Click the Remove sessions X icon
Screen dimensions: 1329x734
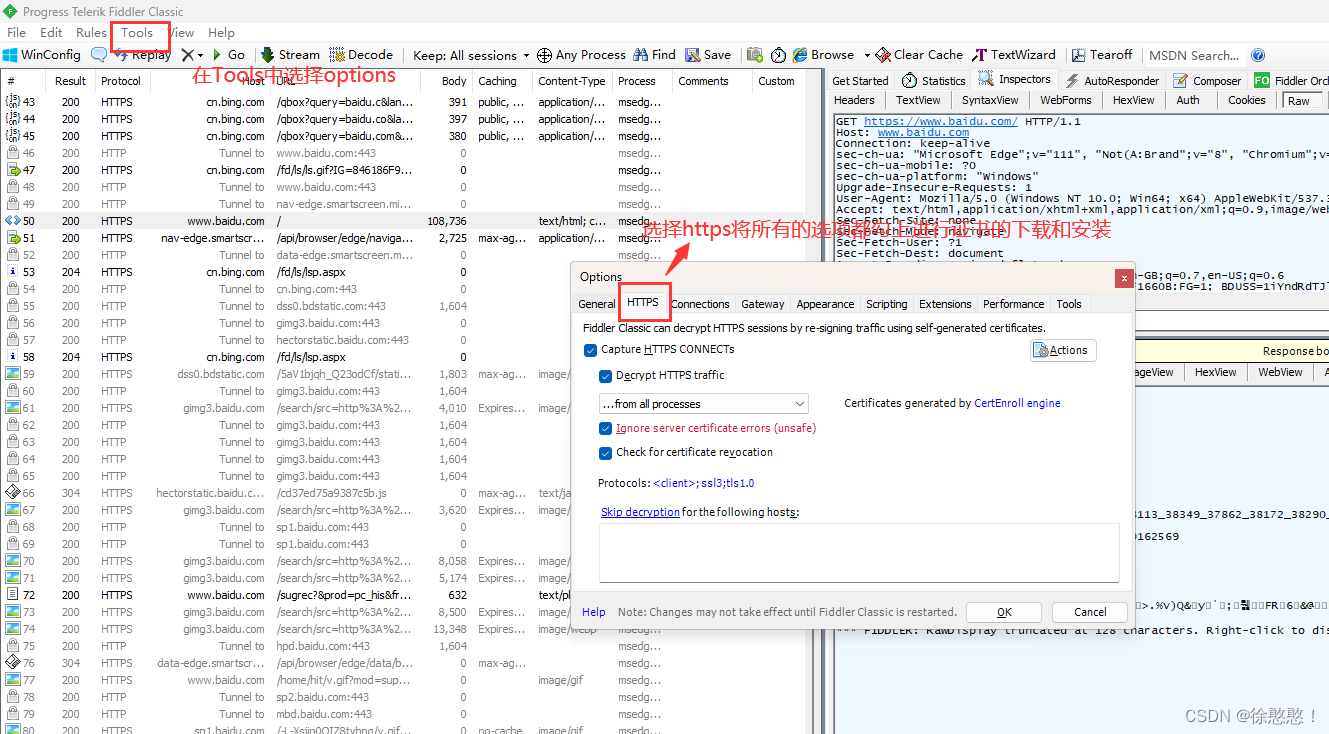point(188,55)
